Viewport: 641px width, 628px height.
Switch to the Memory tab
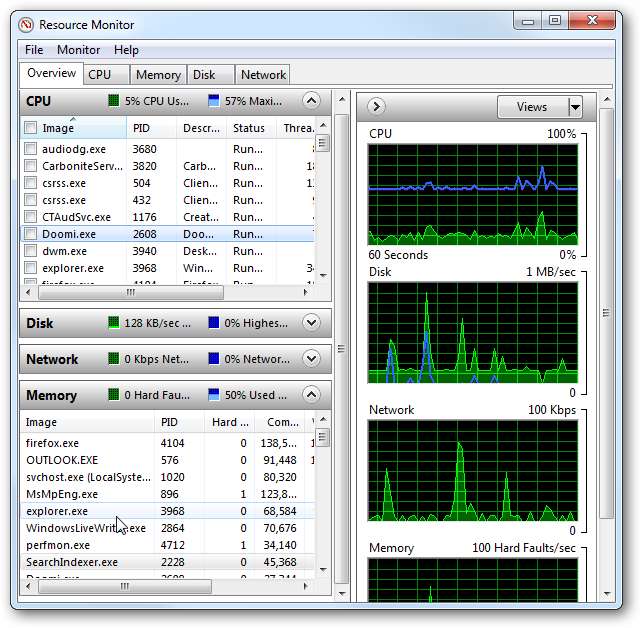[x=158, y=74]
